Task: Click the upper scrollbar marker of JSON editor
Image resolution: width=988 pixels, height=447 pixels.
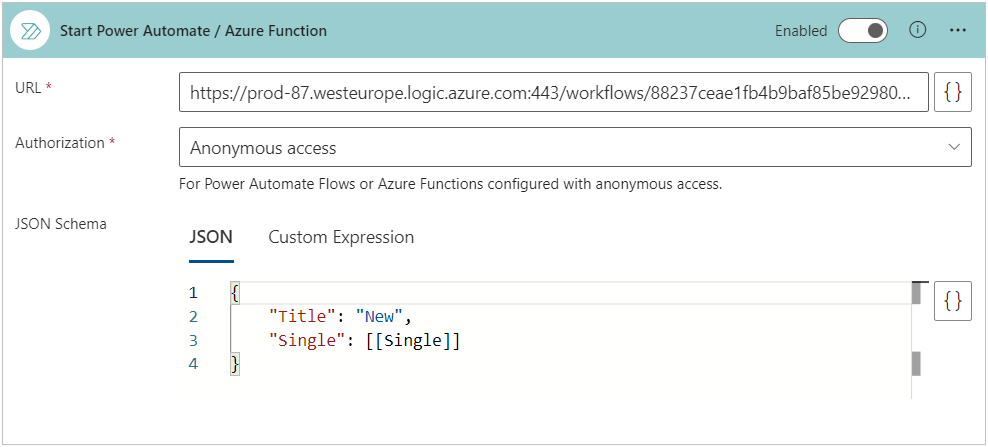Action: point(916,292)
